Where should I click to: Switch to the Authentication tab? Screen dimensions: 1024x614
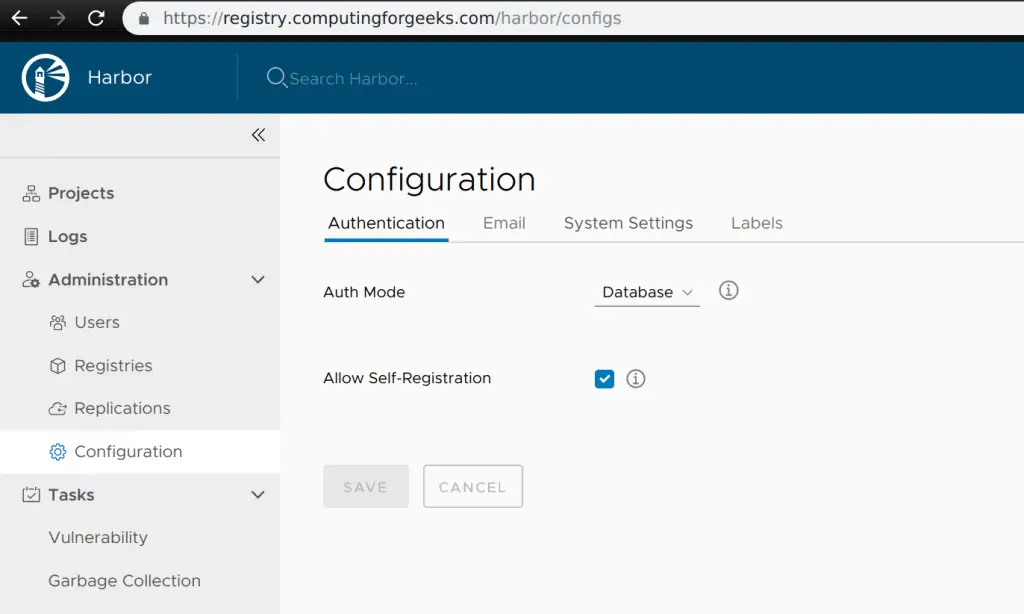386,223
